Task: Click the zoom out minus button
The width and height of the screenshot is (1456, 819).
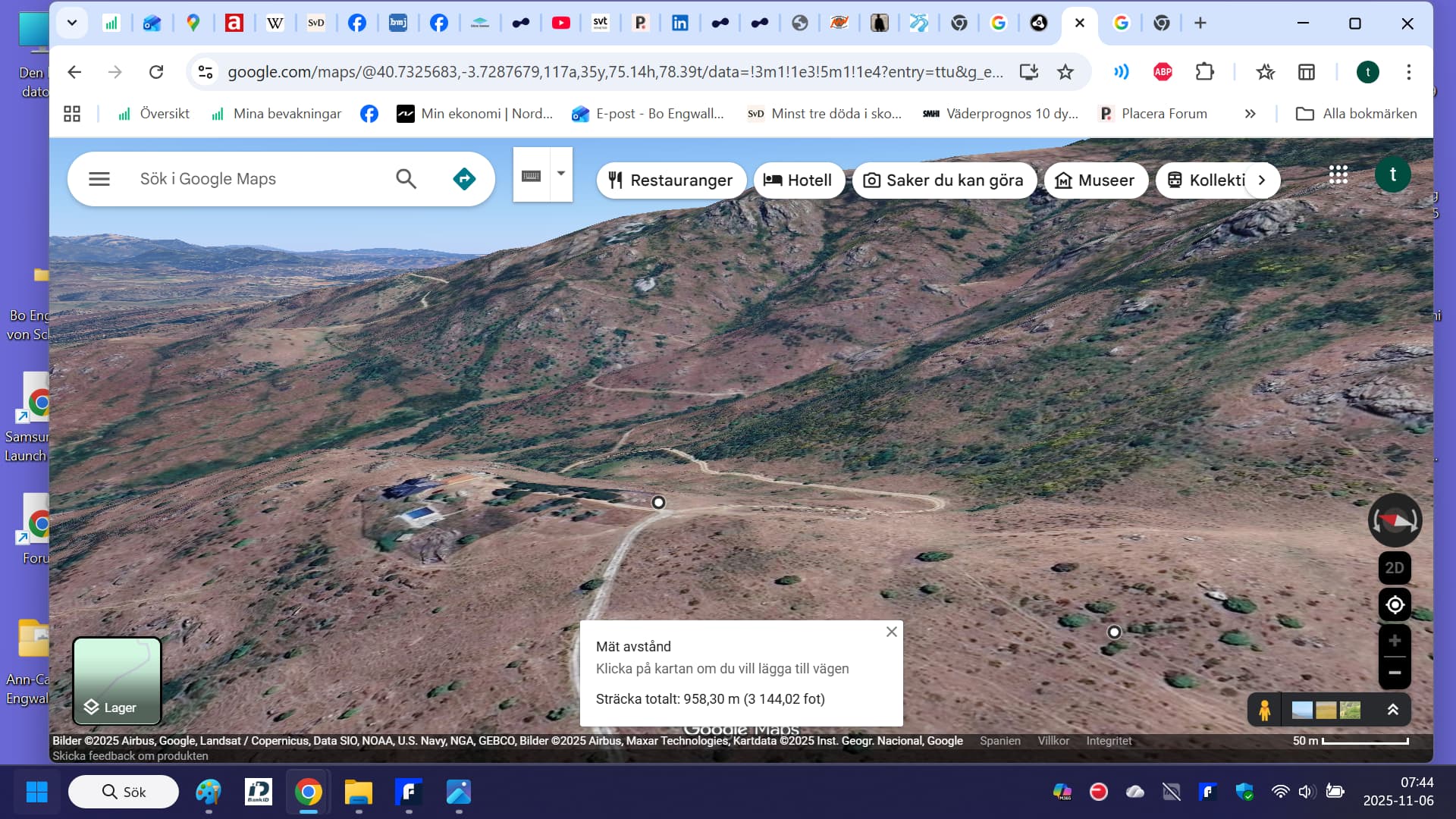Action: 1394,673
